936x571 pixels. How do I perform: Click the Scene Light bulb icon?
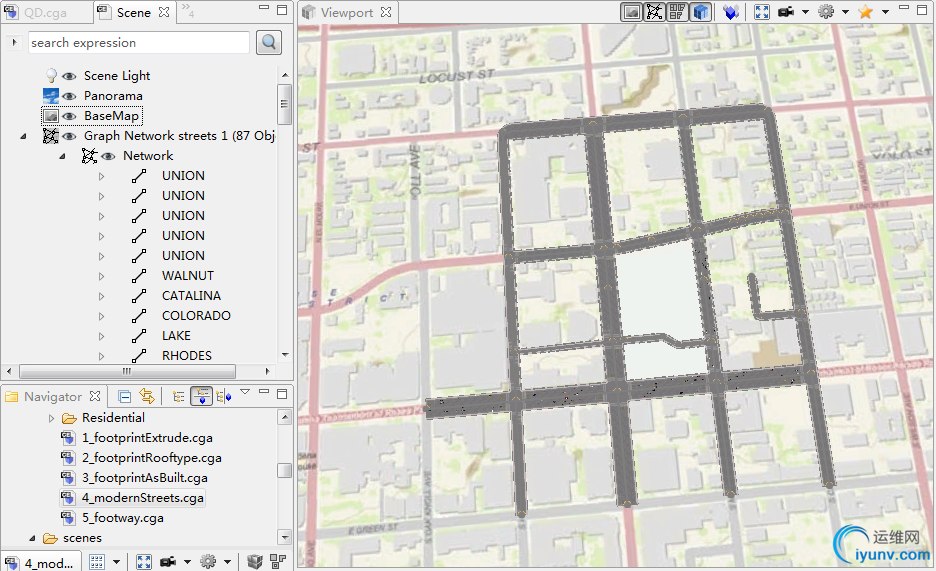pyautogui.click(x=51, y=76)
